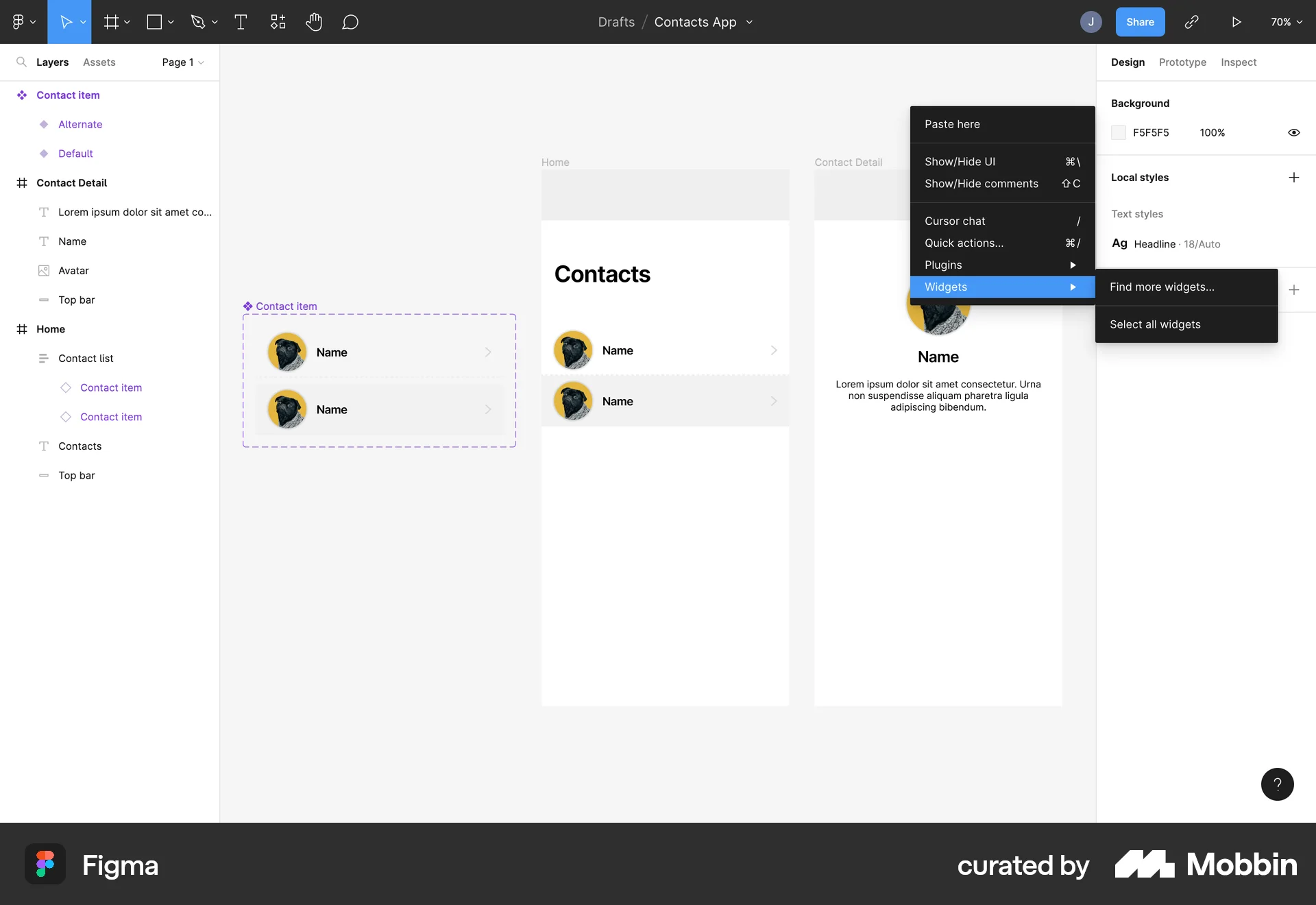1316x905 pixels.
Task: Activate the Comment tool
Action: coord(350,21)
